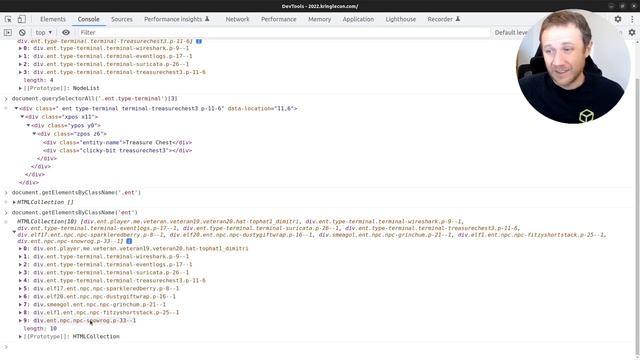Image resolution: width=640 pixels, height=360 pixels.
Task: Expand HTMLCollection entry 0 player tophat1_dimitri
Action: coord(20,249)
